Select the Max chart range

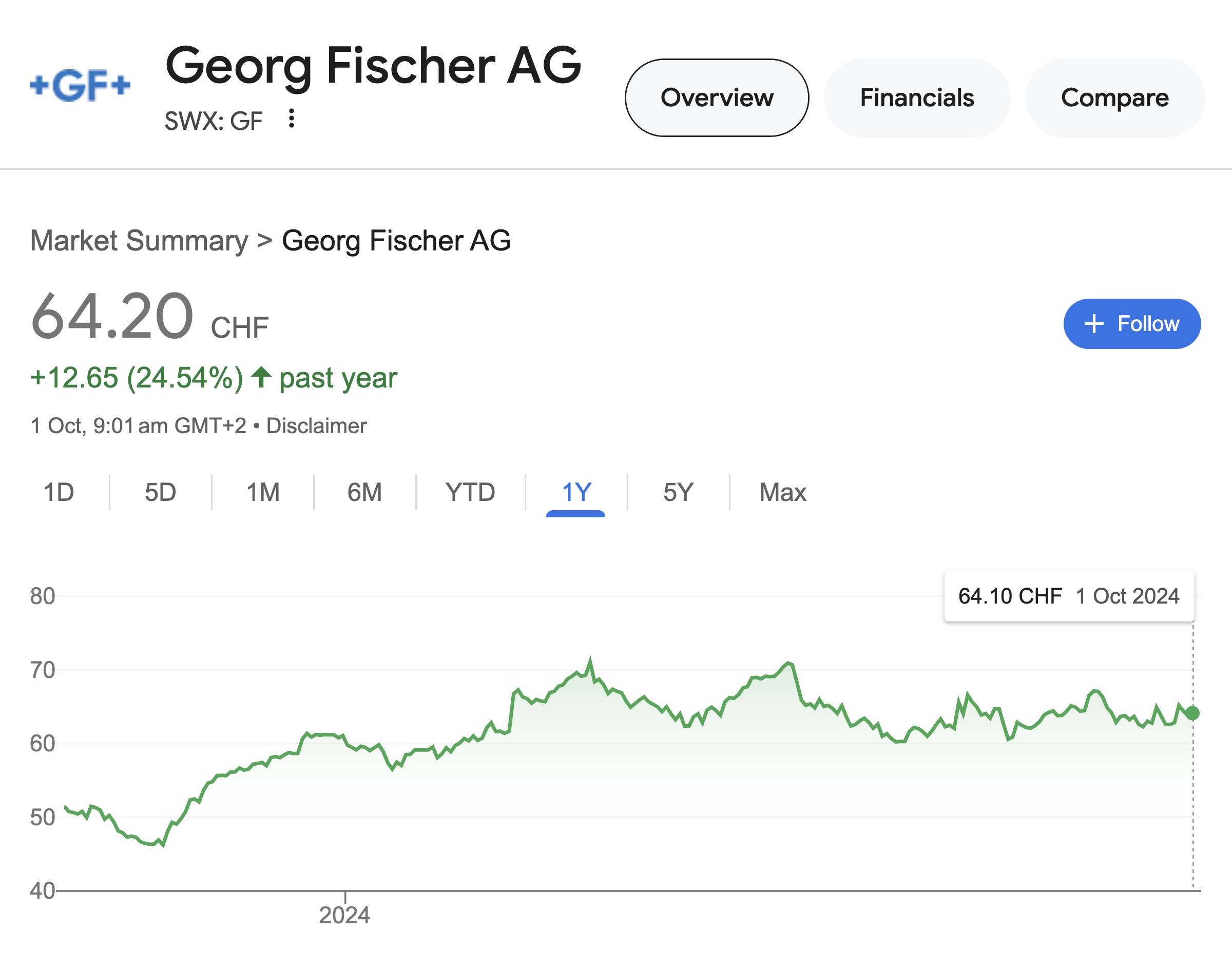783,492
